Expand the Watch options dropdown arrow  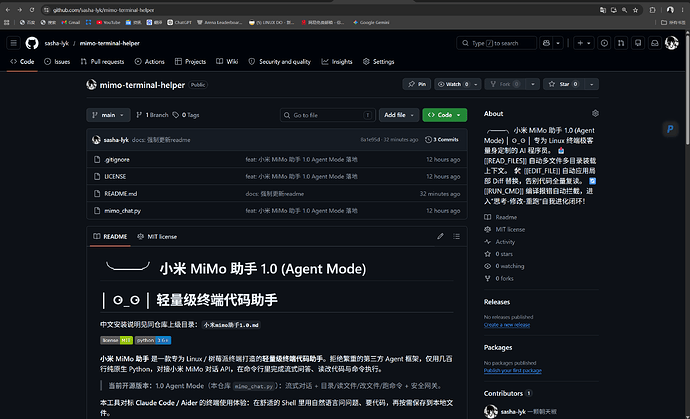click(x=476, y=84)
